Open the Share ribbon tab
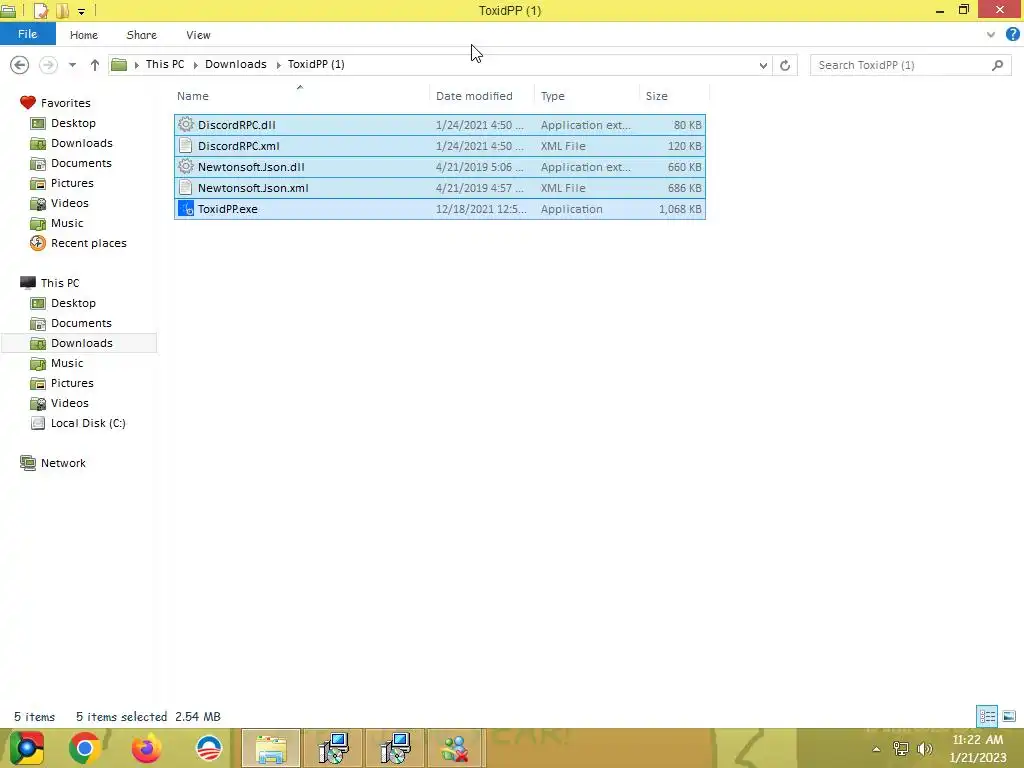This screenshot has width=1024, height=768. (x=141, y=35)
